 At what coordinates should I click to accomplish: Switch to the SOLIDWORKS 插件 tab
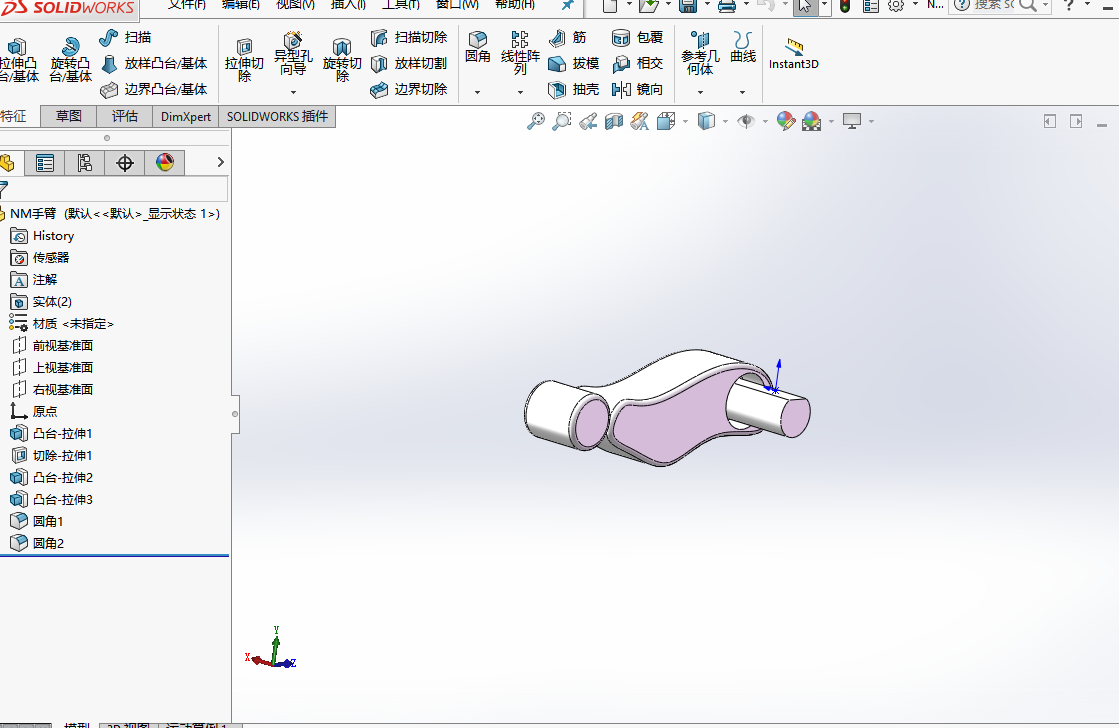point(277,116)
